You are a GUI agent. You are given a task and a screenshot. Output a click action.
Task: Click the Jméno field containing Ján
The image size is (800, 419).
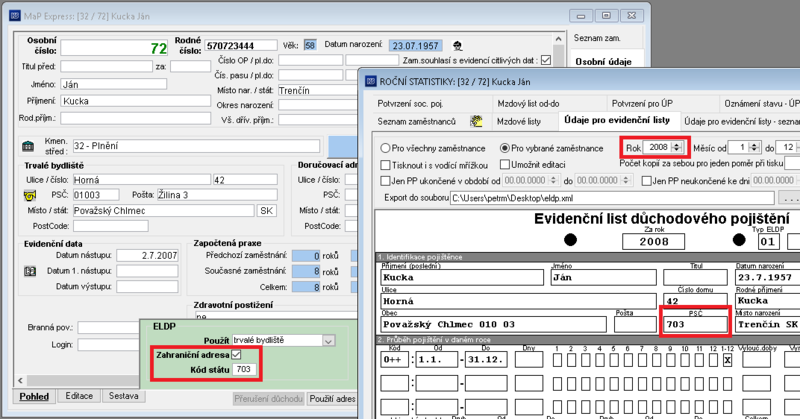pyautogui.click(x=113, y=84)
